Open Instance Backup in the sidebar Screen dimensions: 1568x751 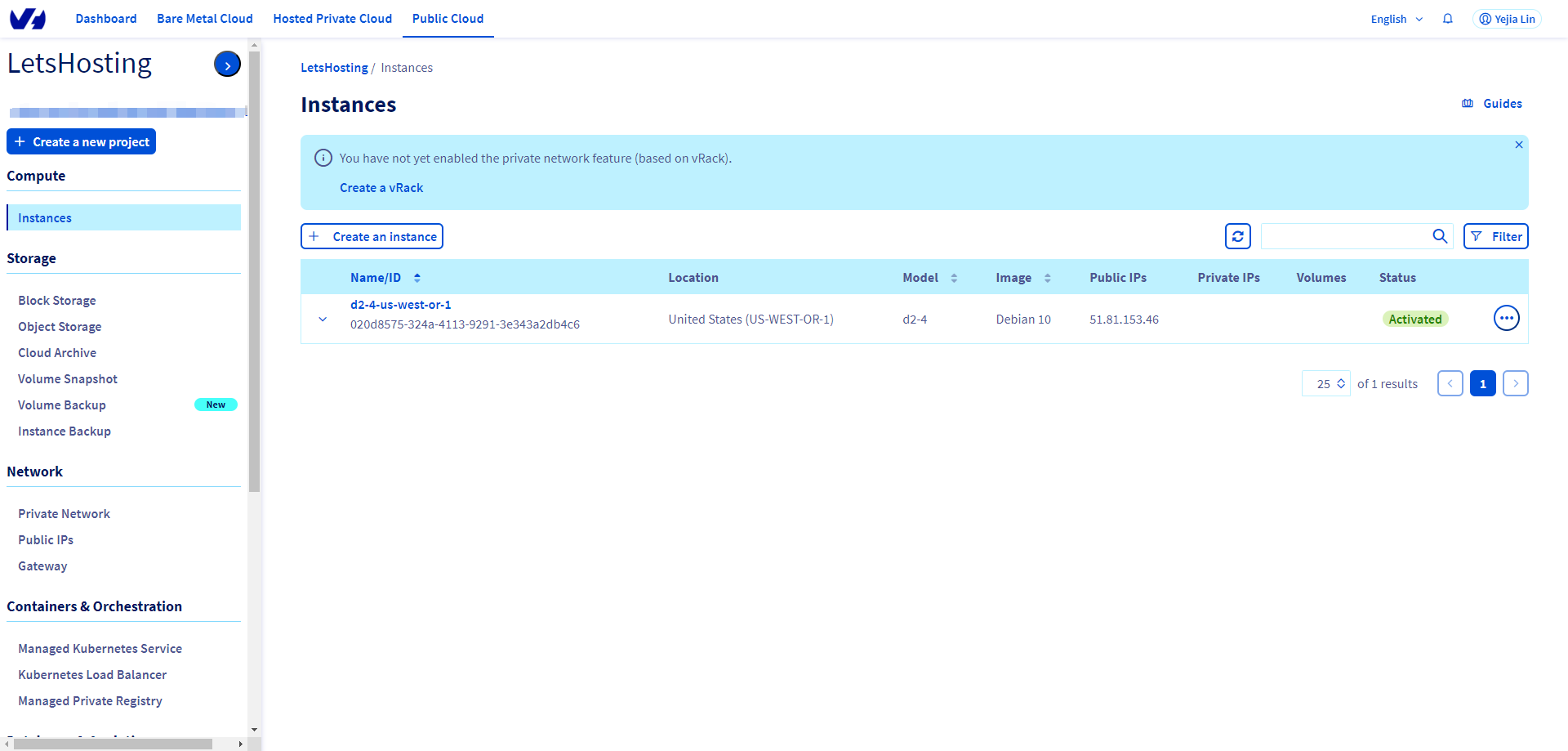[65, 431]
